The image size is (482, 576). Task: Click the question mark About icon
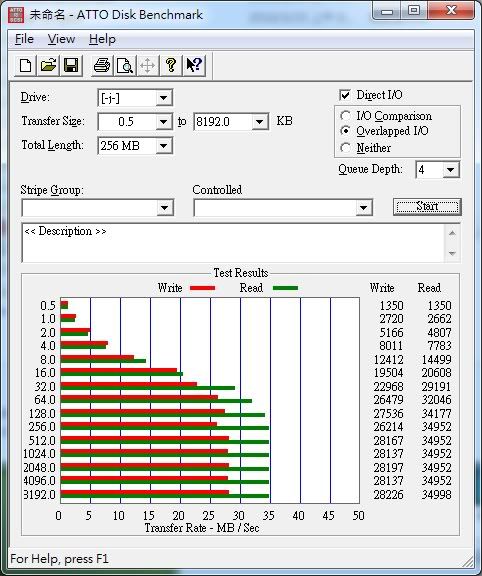pyautogui.click(x=170, y=66)
